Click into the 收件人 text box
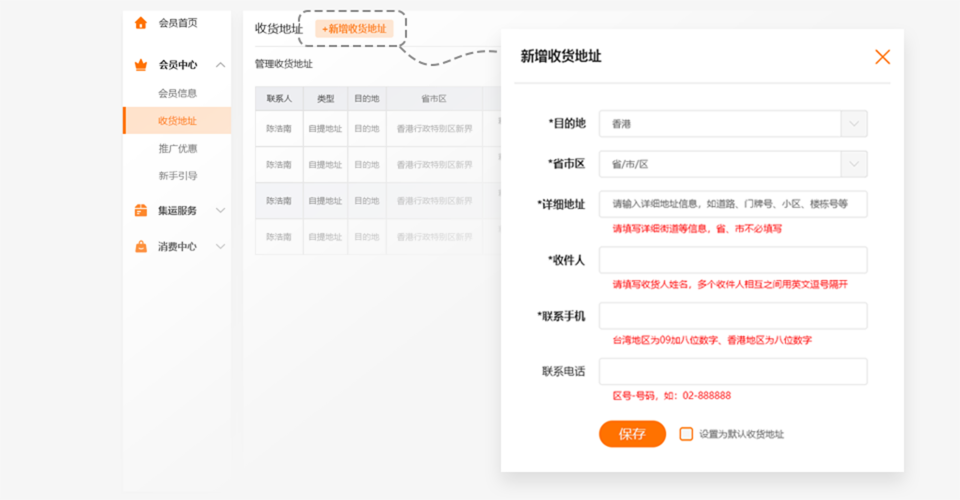This screenshot has width=960, height=500. click(x=732, y=260)
